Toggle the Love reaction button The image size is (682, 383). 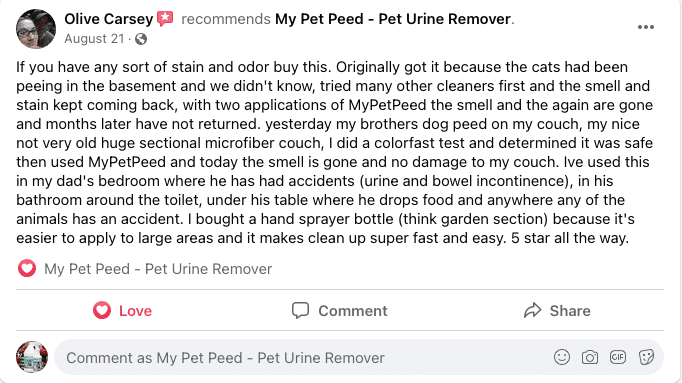(x=123, y=311)
